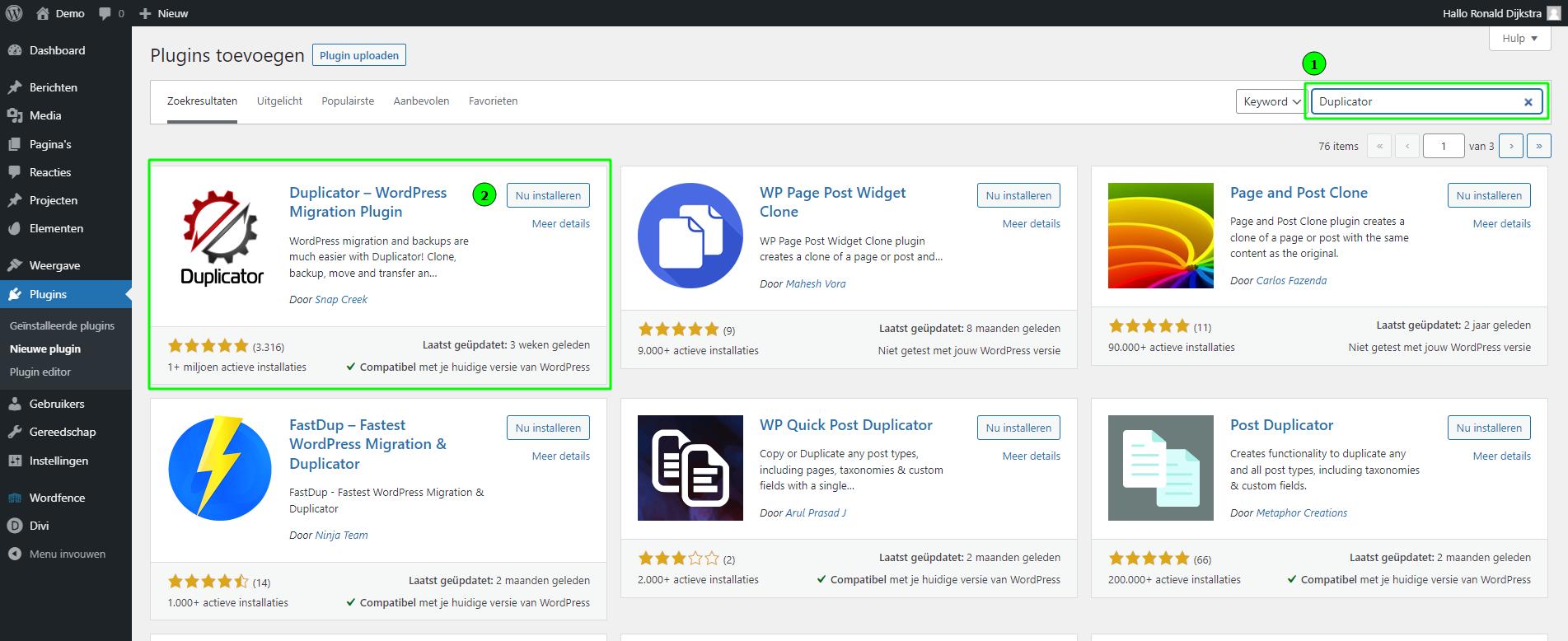This screenshot has height=641, width=1568.
Task: Open the Snap Creek author link
Action: click(x=341, y=299)
